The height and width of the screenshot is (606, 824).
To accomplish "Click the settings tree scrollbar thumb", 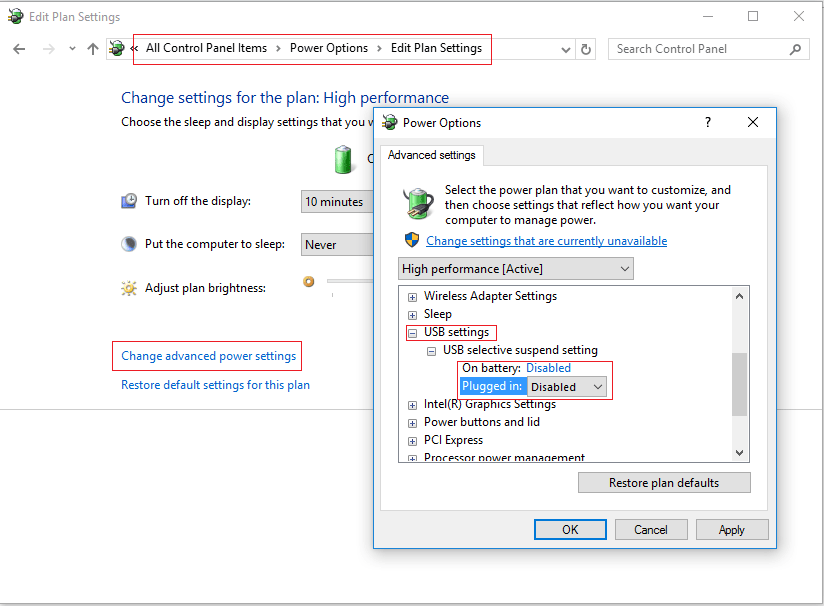I will click(x=739, y=384).
